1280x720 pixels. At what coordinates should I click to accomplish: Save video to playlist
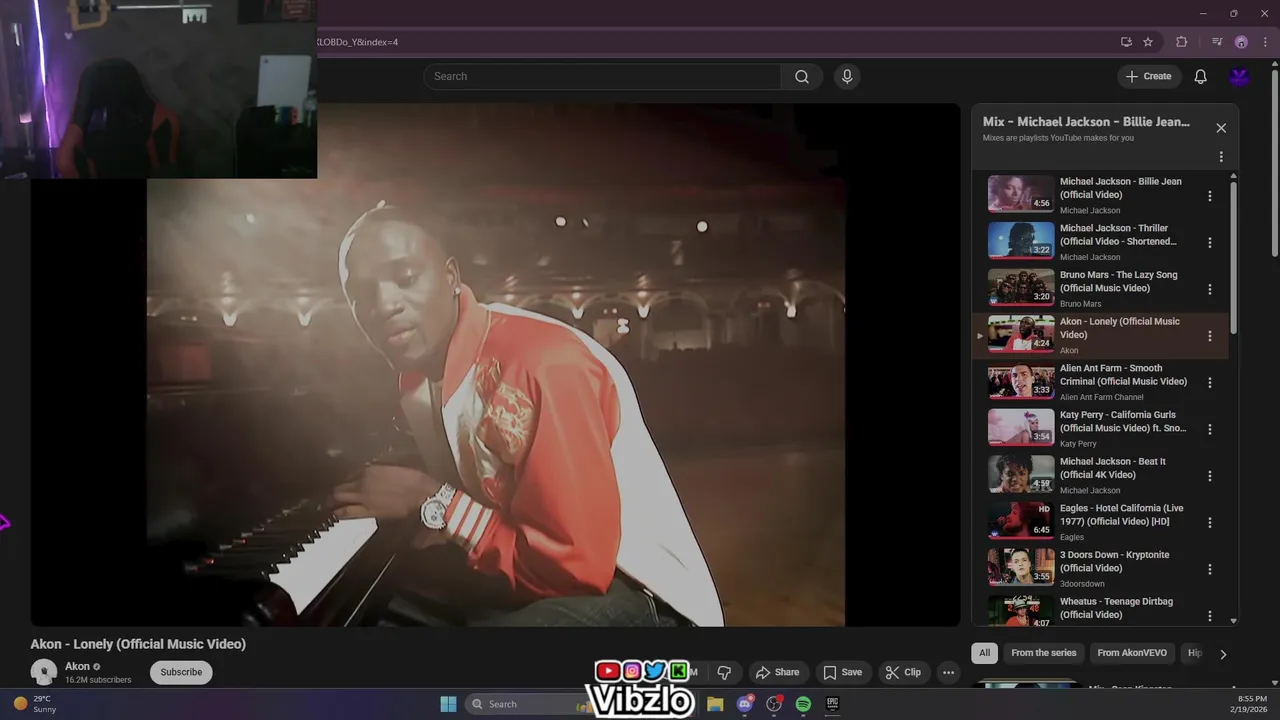click(x=842, y=672)
